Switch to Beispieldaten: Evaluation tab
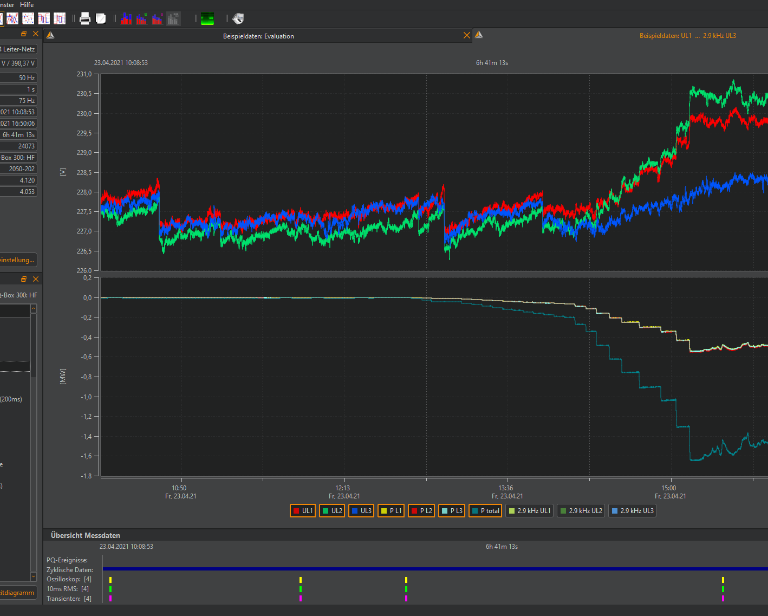This screenshot has width=768, height=616. tap(258, 36)
